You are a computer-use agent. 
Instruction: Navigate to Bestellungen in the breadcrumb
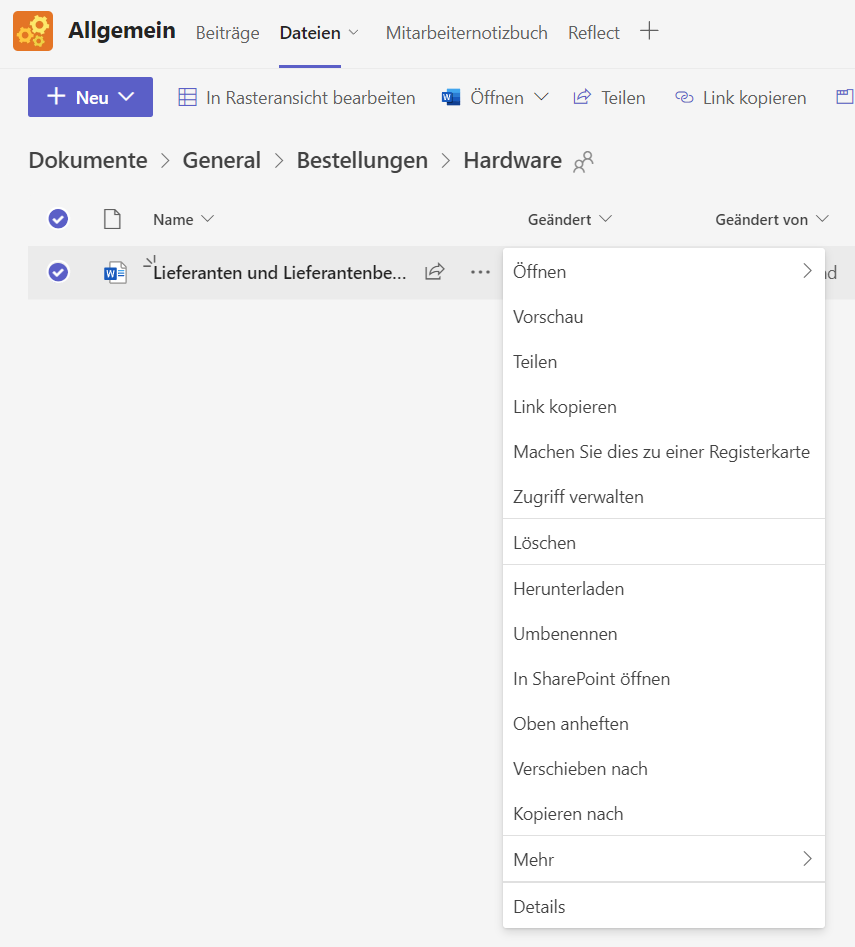pyautogui.click(x=362, y=160)
